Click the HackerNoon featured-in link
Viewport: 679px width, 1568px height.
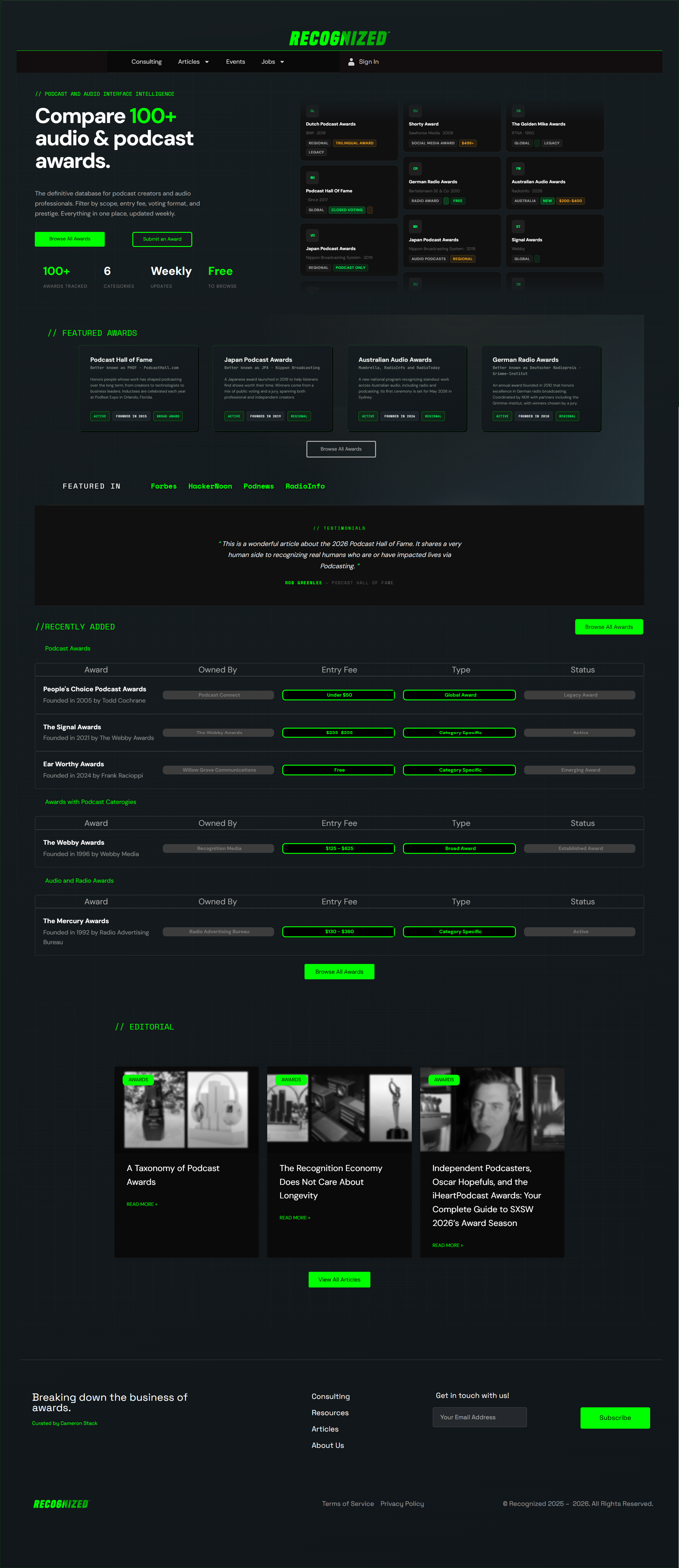pos(210,486)
